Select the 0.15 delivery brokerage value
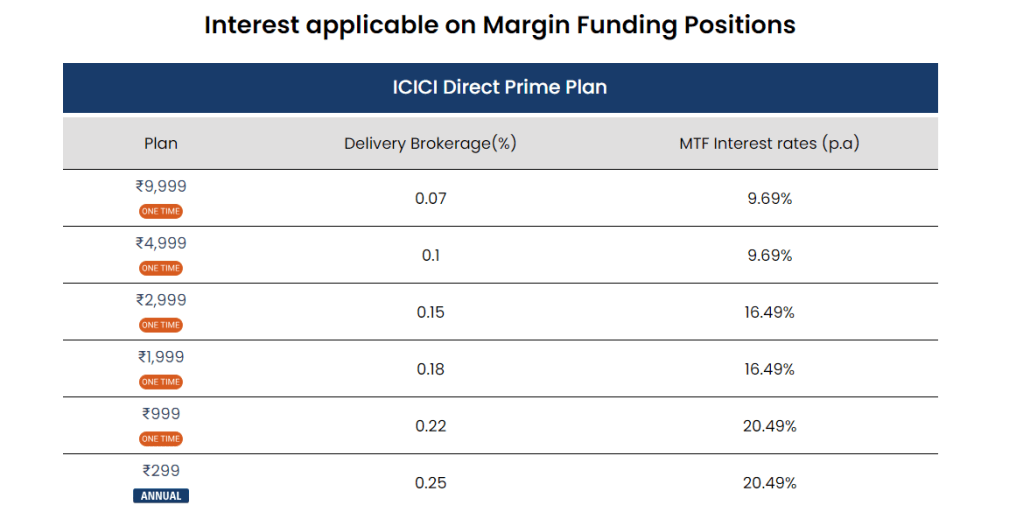The image size is (1023, 505). click(x=430, y=312)
